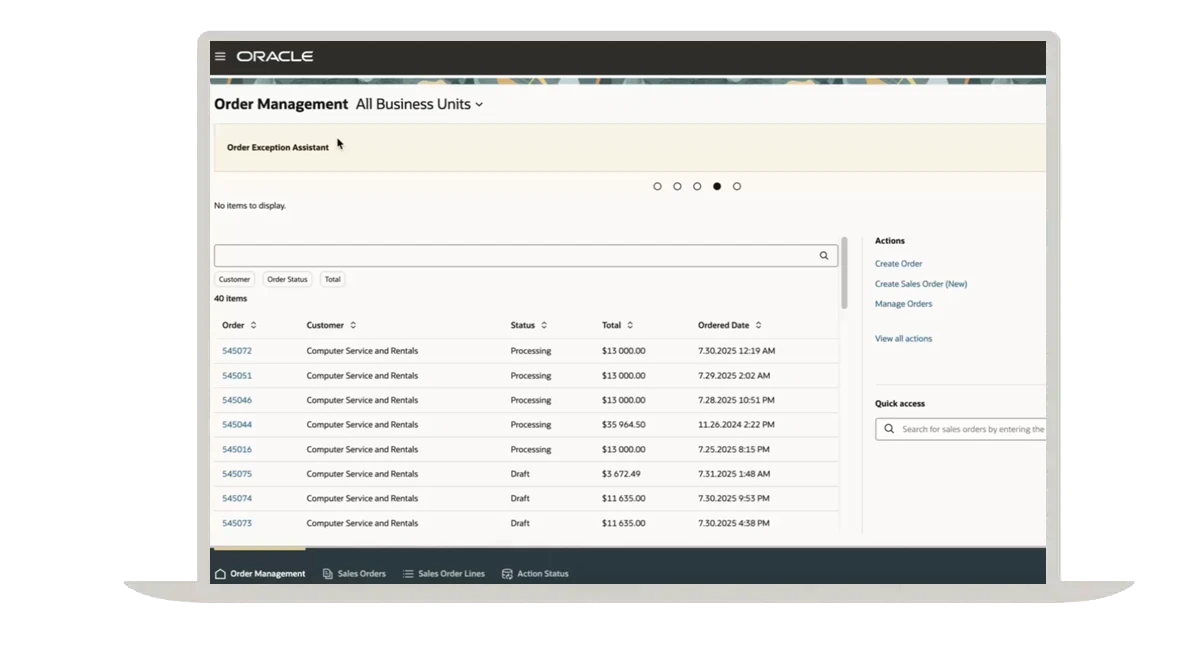Viewport: 1187px width, 670px height.
Task: Click the Action Status tab icon
Action: coord(507,574)
